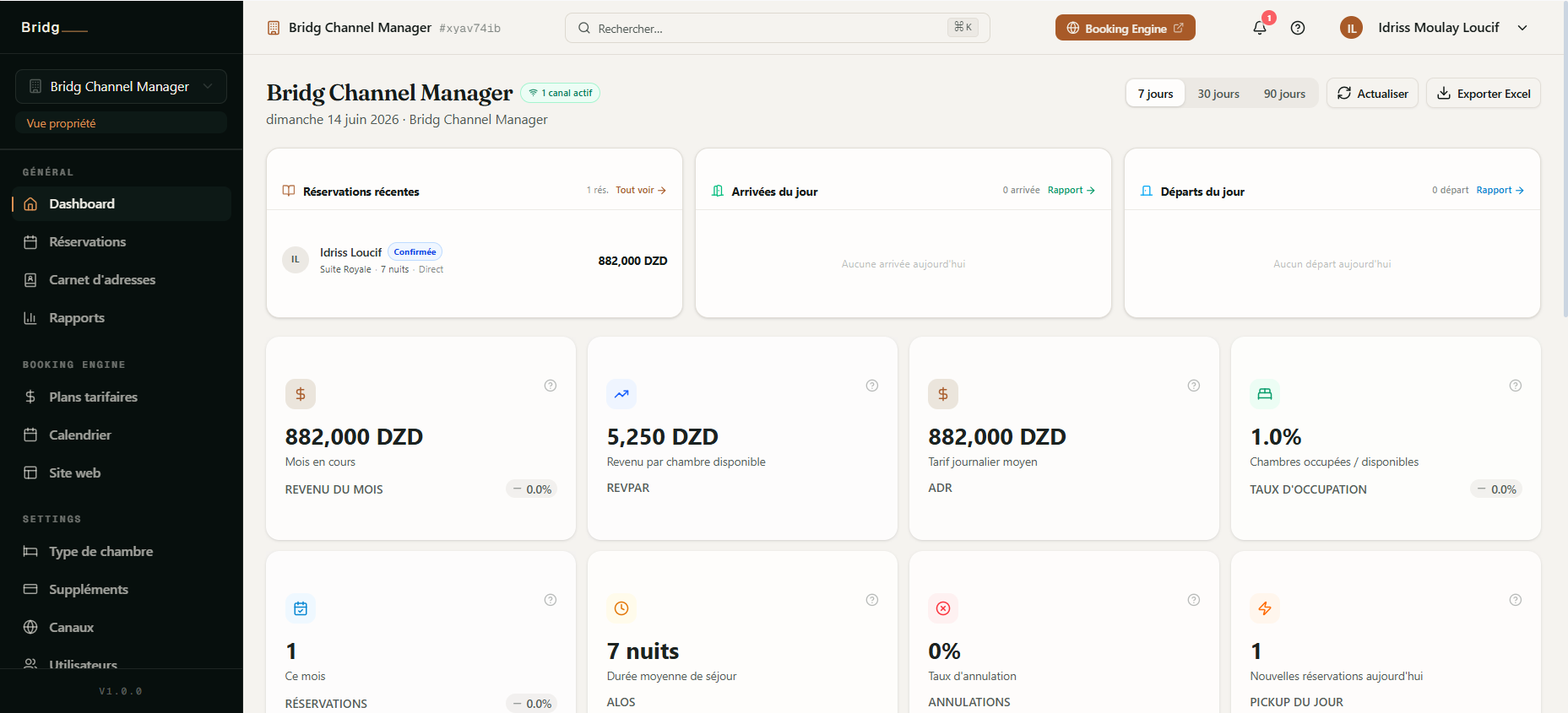Click the trend icon on RevPAR card
1568x713 pixels.
point(621,394)
